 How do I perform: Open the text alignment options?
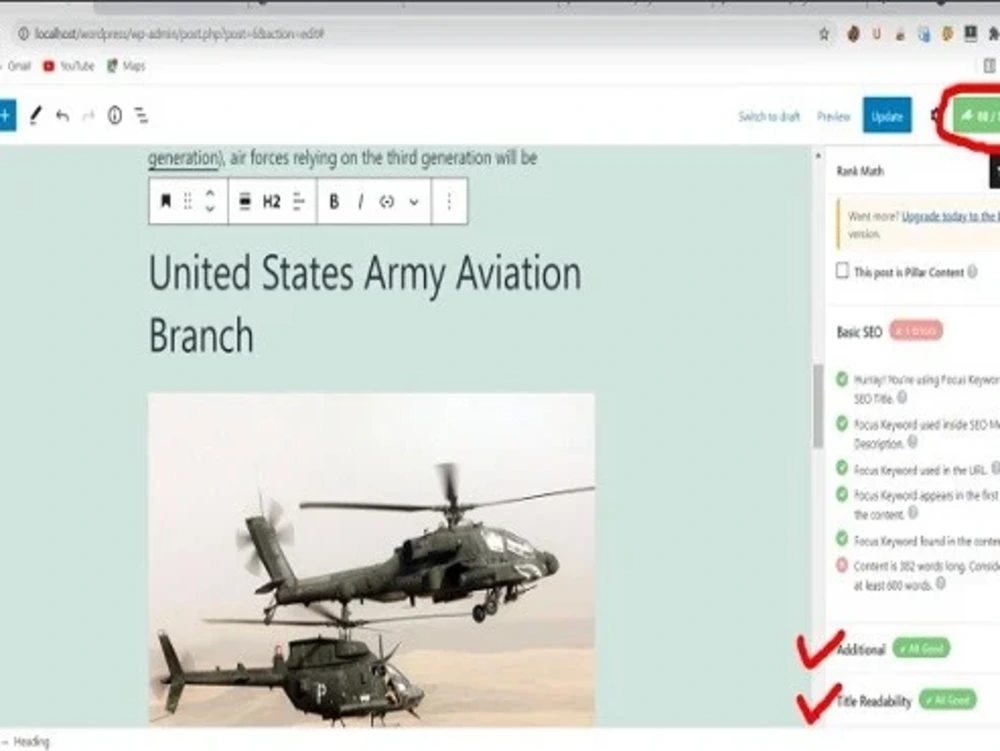coord(299,201)
